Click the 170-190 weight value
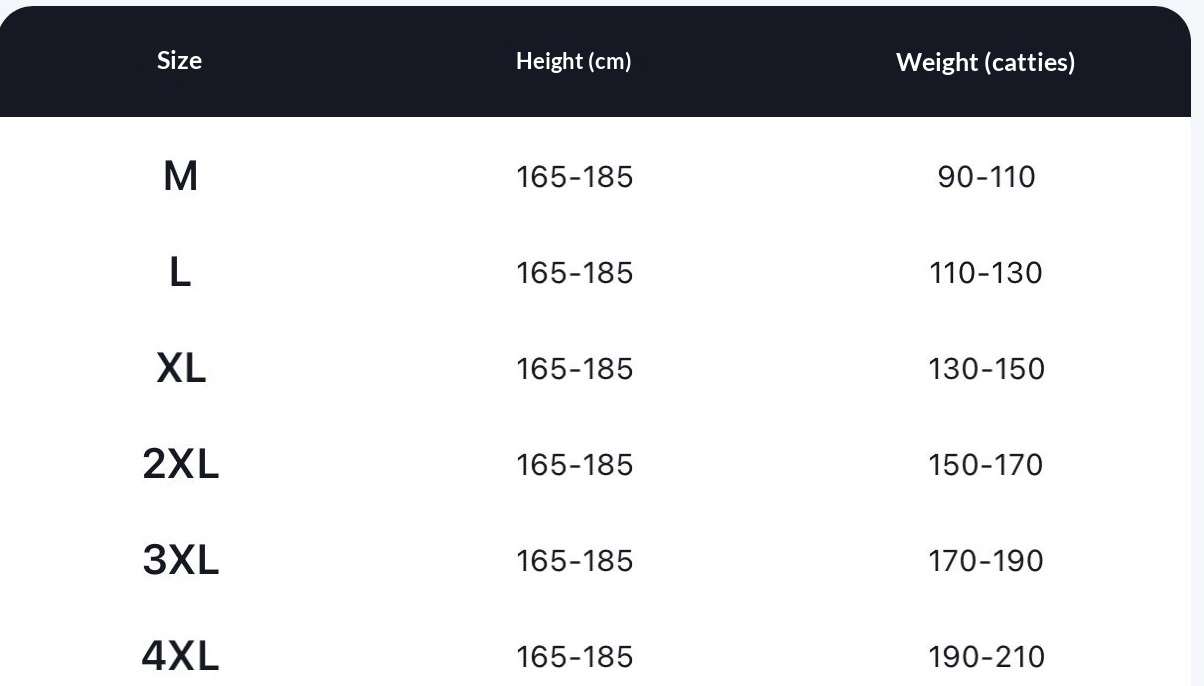Screen dimensions: 1204x686 986,561
